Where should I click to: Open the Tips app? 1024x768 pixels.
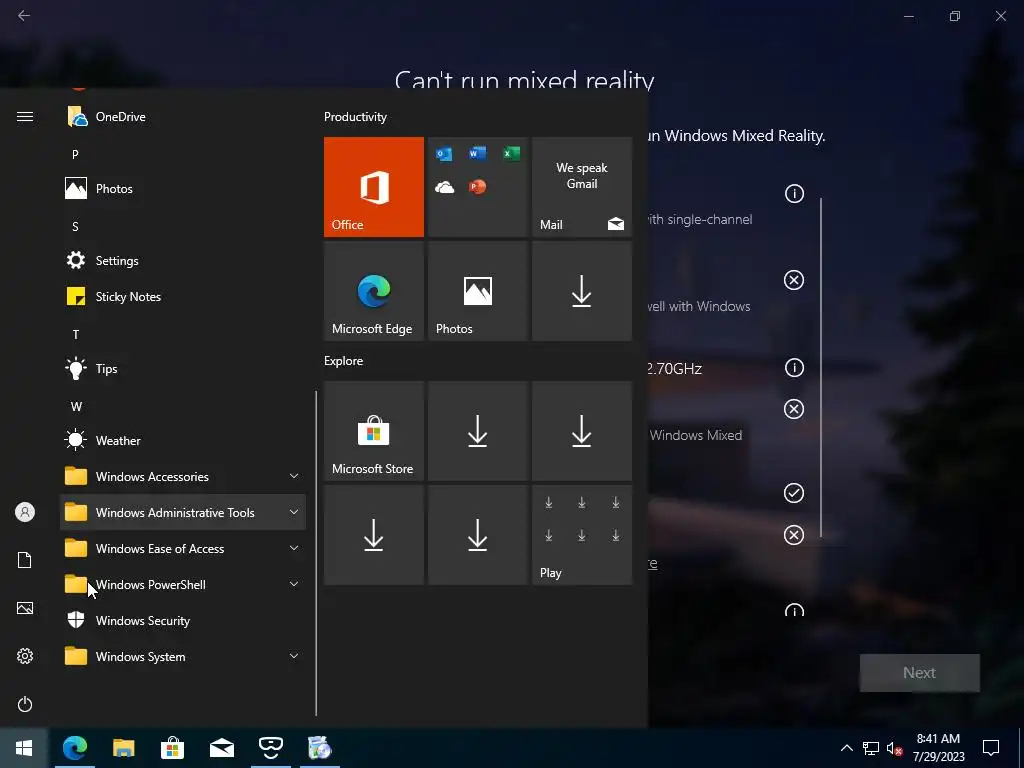coord(183,368)
